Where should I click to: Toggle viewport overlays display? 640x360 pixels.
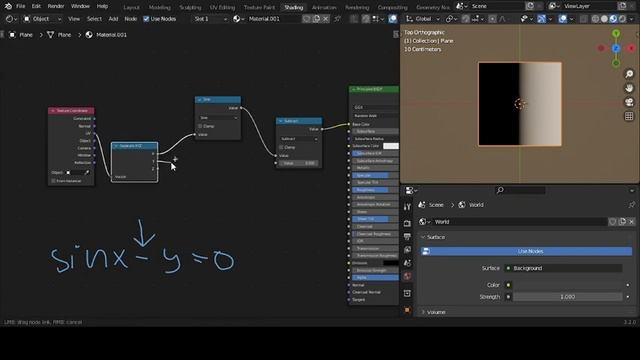coord(562,19)
